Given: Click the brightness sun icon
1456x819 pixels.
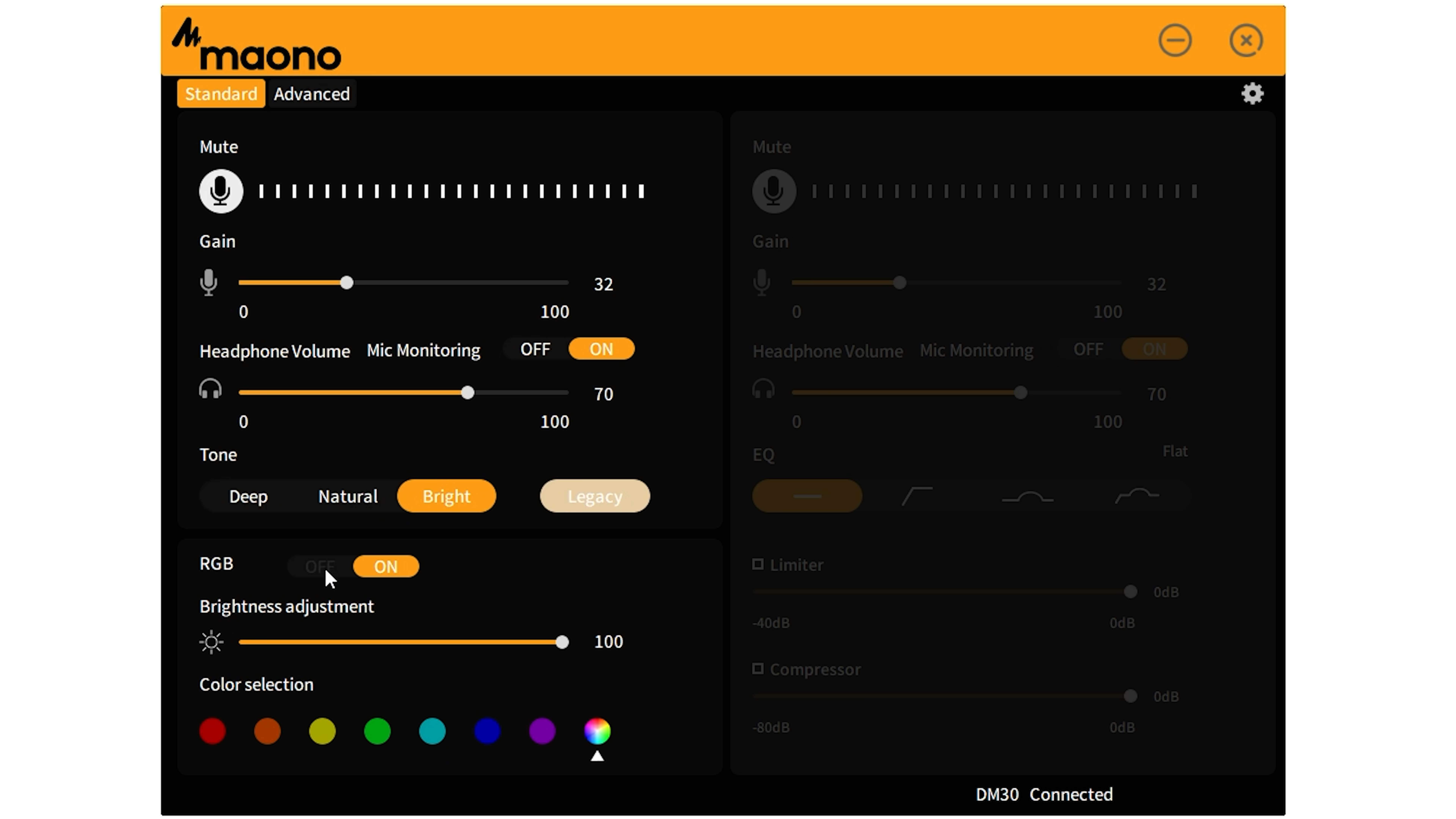Looking at the screenshot, I should click(x=211, y=642).
